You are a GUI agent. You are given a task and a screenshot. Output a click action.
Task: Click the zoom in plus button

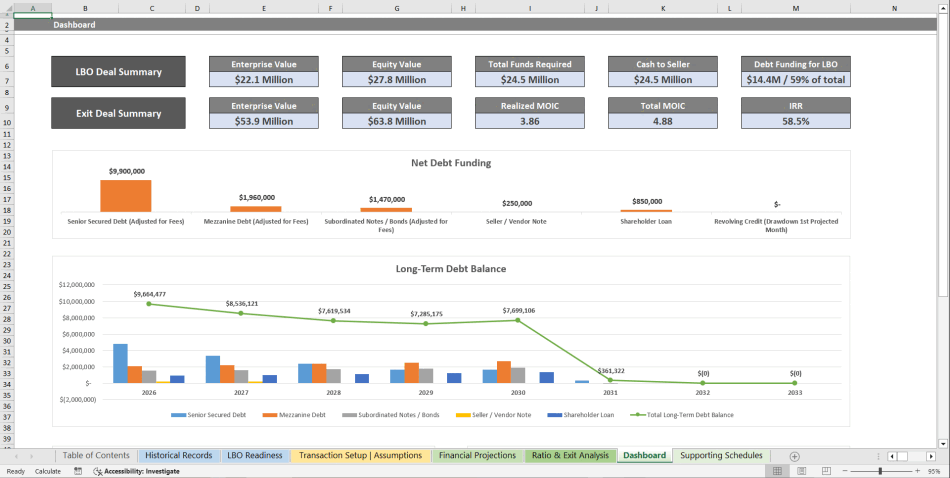[x=917, y=470]
